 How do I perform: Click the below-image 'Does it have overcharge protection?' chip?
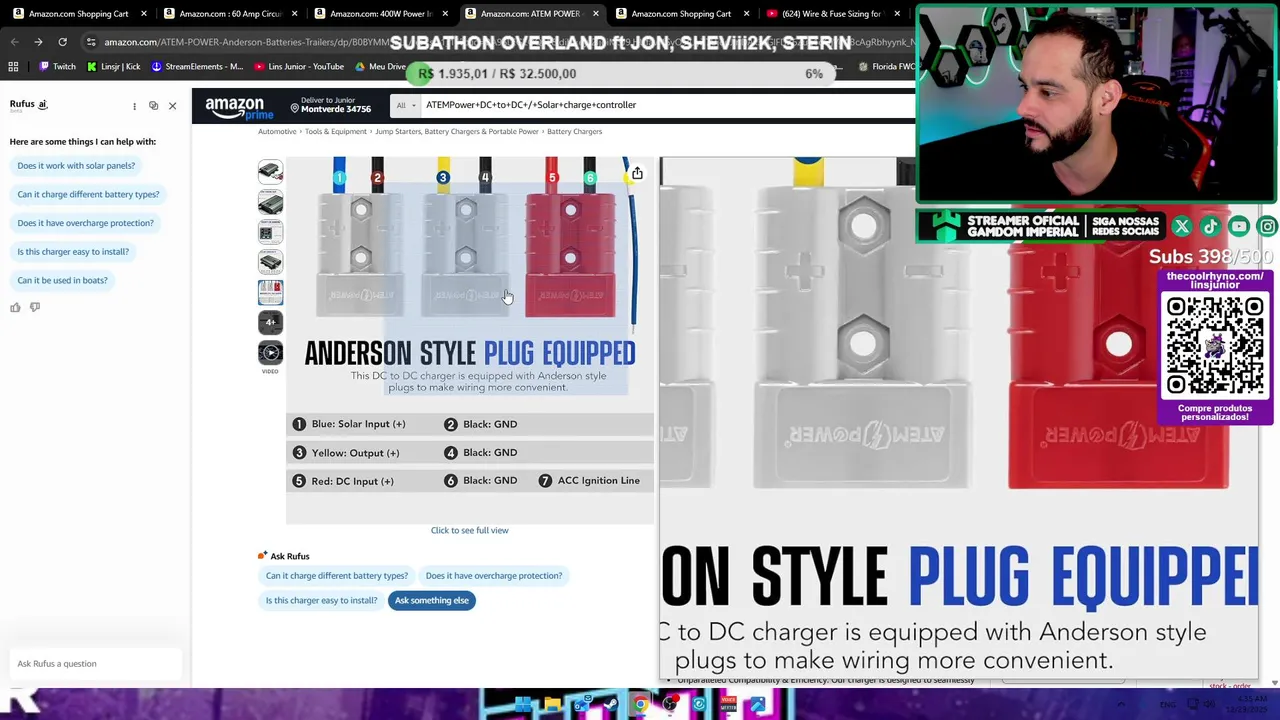(494, 576)
